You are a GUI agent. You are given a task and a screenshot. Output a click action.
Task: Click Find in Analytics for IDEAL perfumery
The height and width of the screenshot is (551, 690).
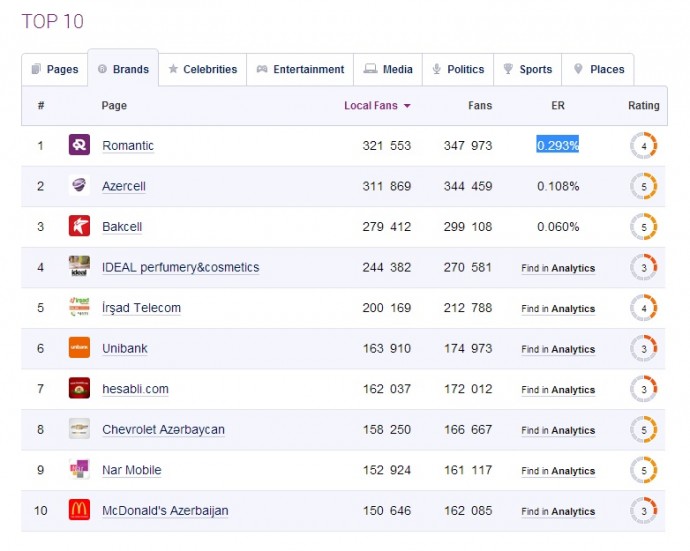tap(558, 268)
